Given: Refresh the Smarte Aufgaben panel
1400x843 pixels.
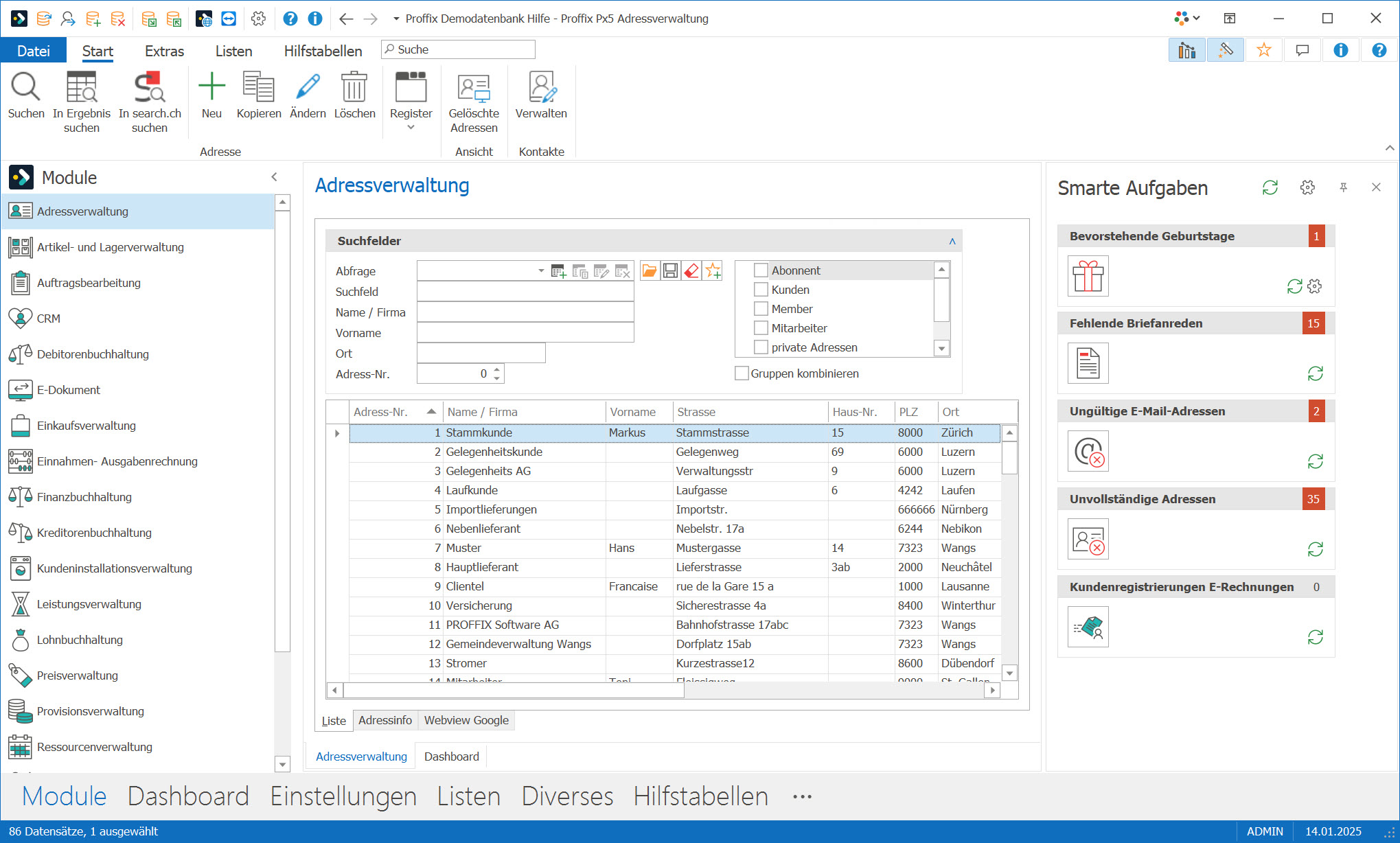Looking at the screenshot, I should tap(1270, 187).
